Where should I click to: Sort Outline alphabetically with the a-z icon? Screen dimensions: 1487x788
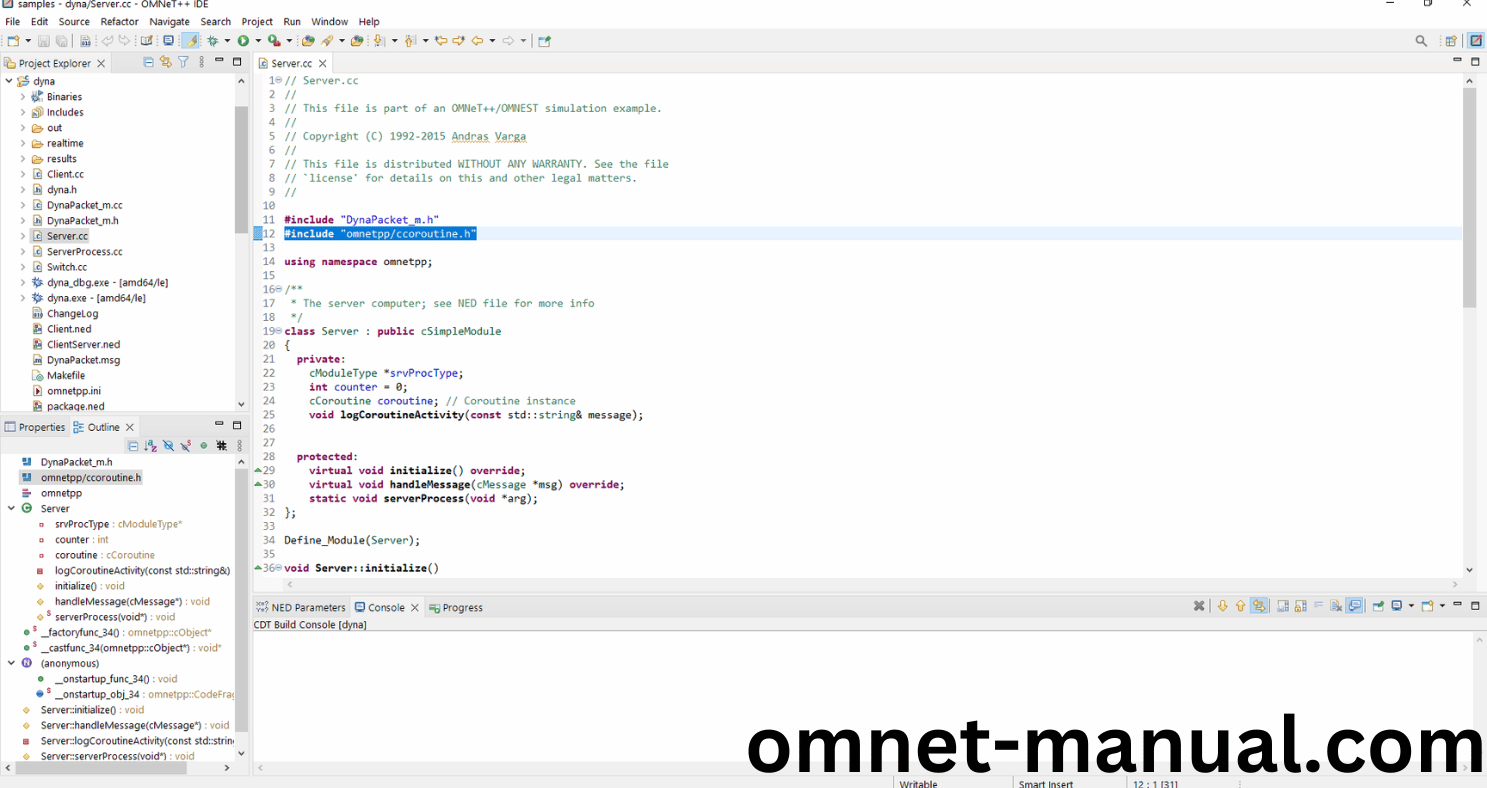[150, 446]
